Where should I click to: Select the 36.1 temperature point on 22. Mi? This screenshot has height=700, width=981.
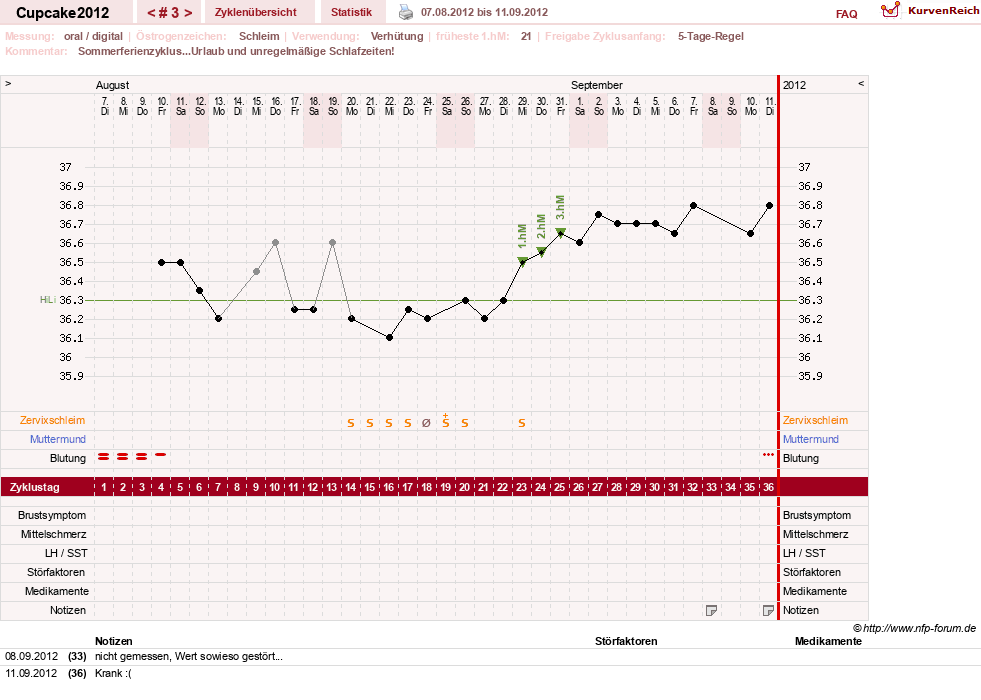pyautogui.click(x=389, y=337)
